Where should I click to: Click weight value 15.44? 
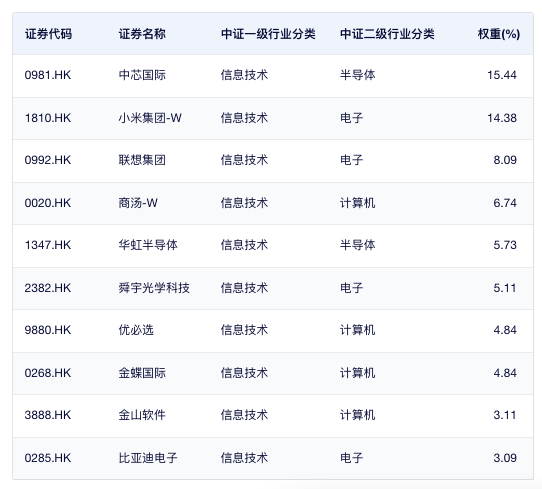point(502,75)
